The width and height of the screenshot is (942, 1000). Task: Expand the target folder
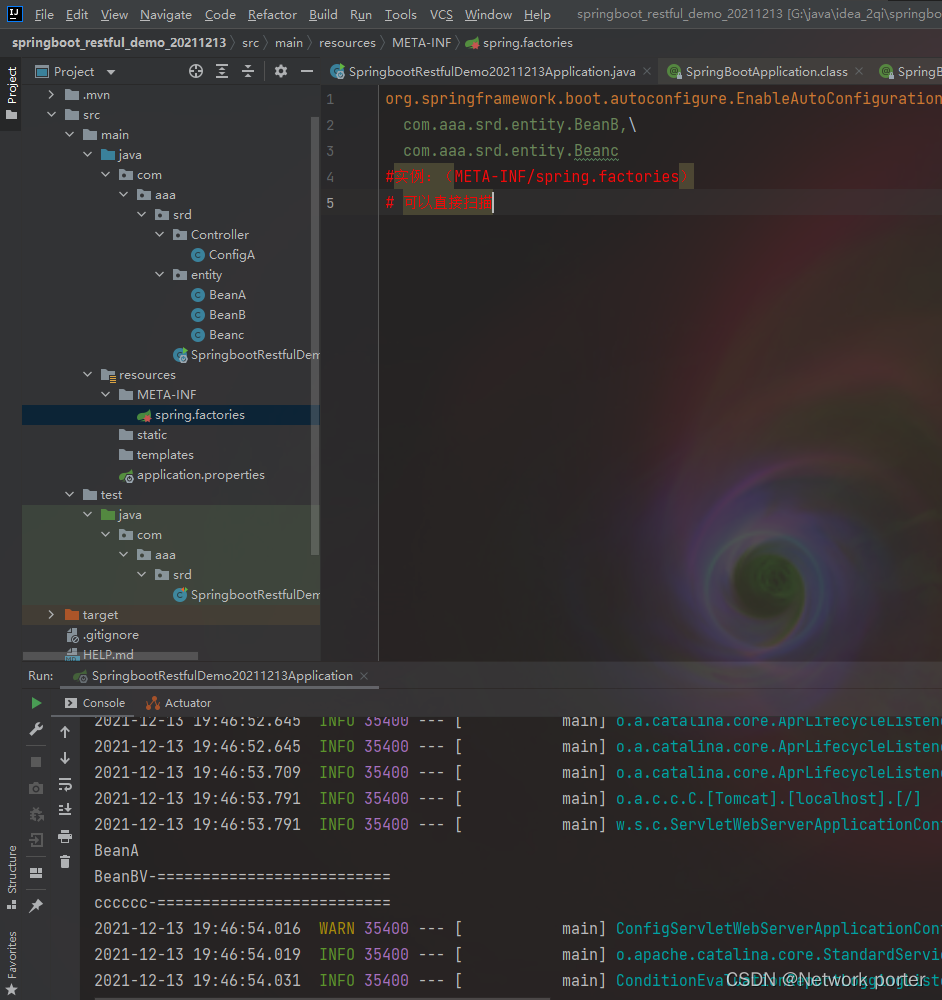(x=51, y=614)
